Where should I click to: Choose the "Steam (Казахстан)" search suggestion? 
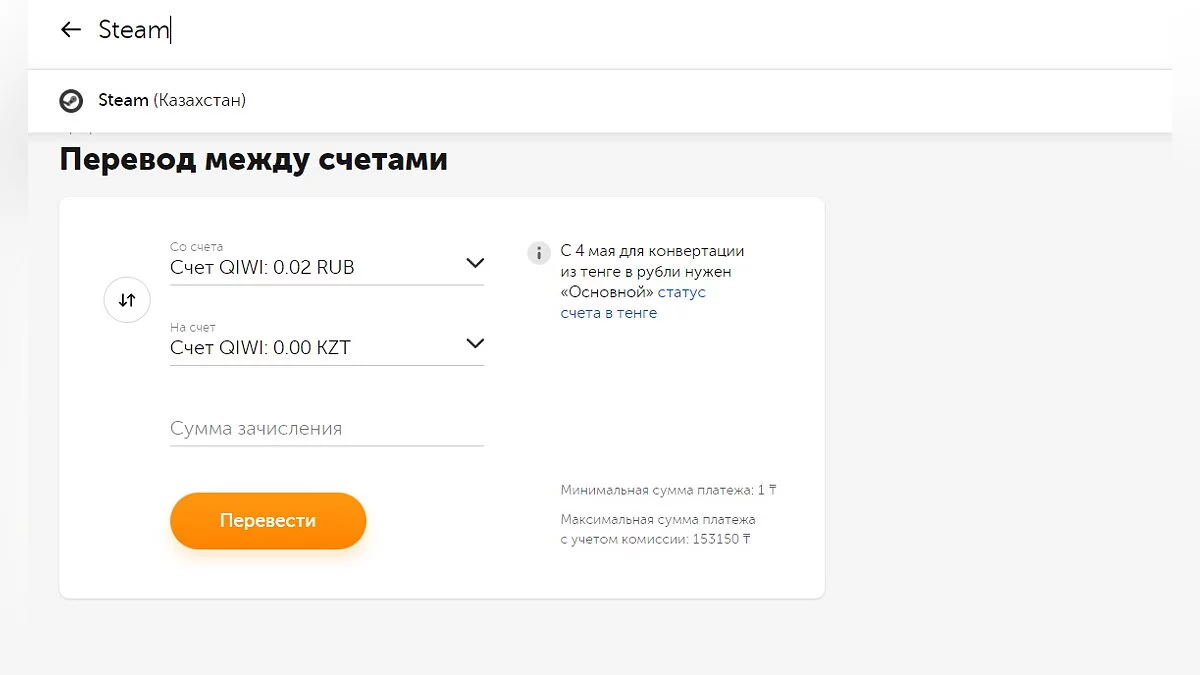click(x=172, y=101)
